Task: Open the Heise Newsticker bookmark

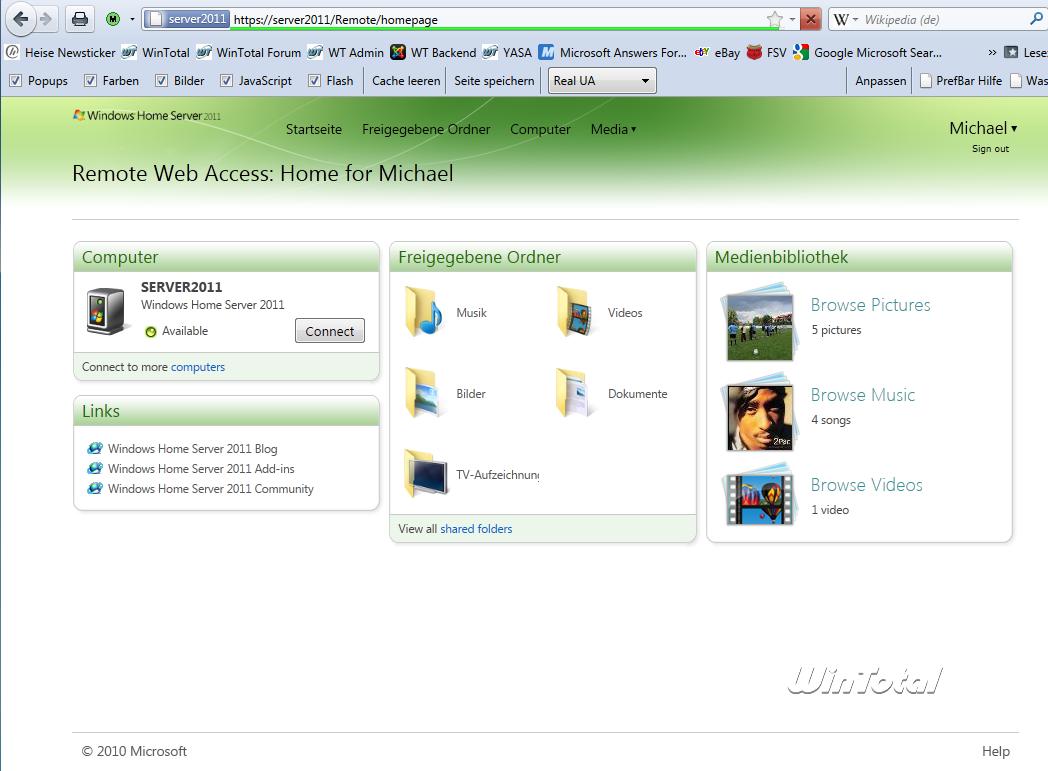Action: (60, 52)
